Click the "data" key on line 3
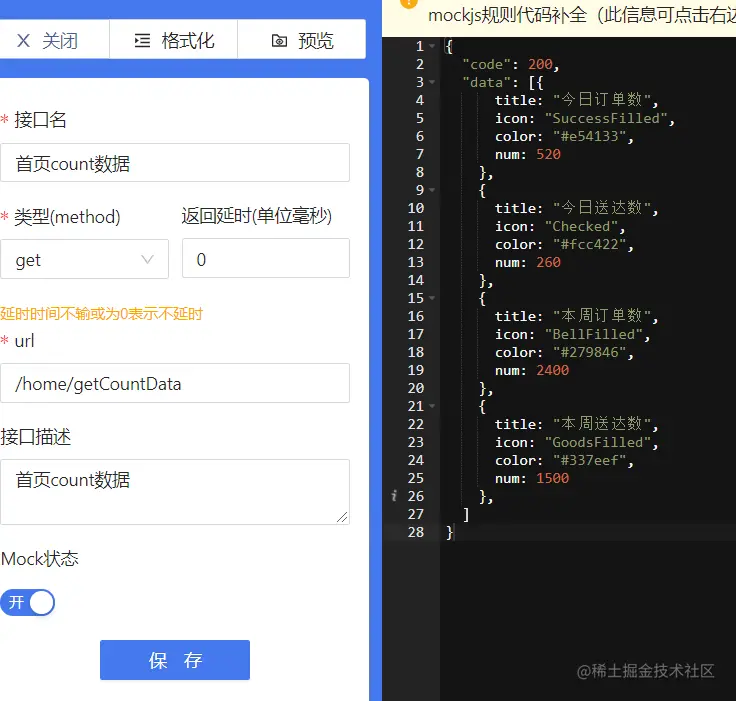The height and width of the screenshot is (701, 736). click(x=487, y=82)
